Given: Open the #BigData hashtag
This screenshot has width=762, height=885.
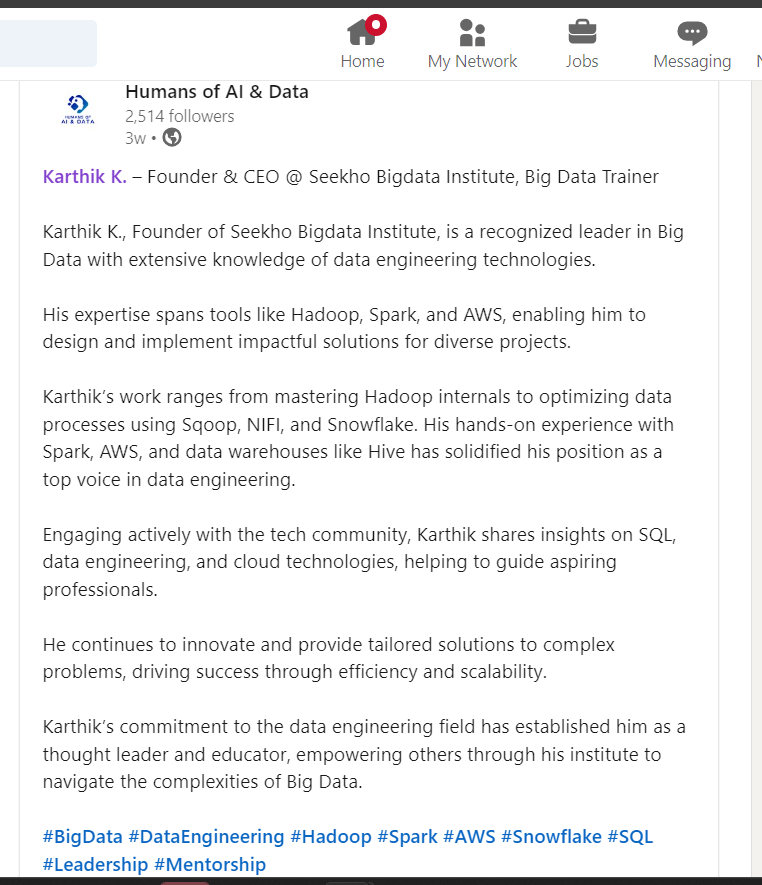Looking at the screenshot, I should [82, 836].
